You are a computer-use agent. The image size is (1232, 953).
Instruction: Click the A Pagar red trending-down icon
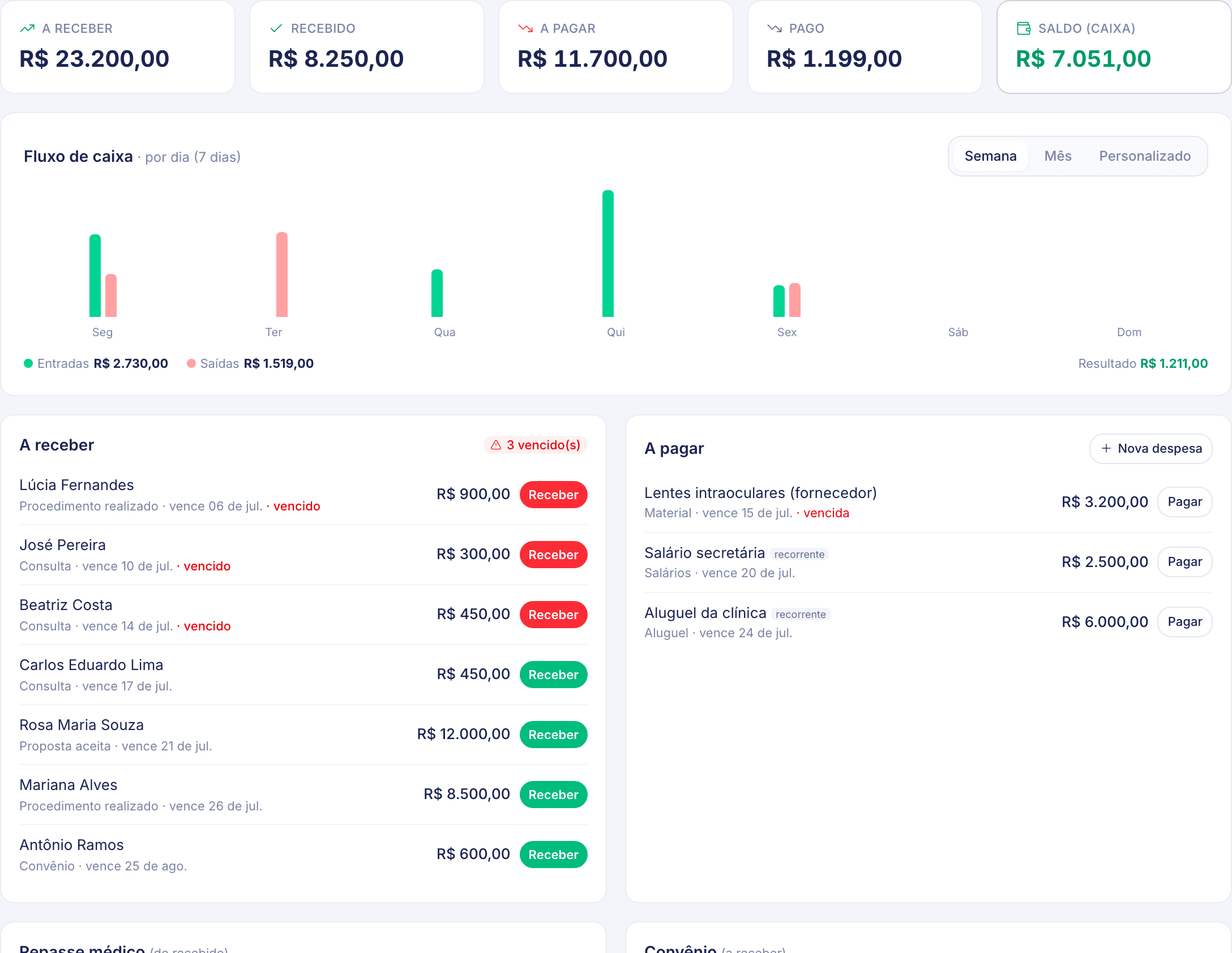pos(525,28)
